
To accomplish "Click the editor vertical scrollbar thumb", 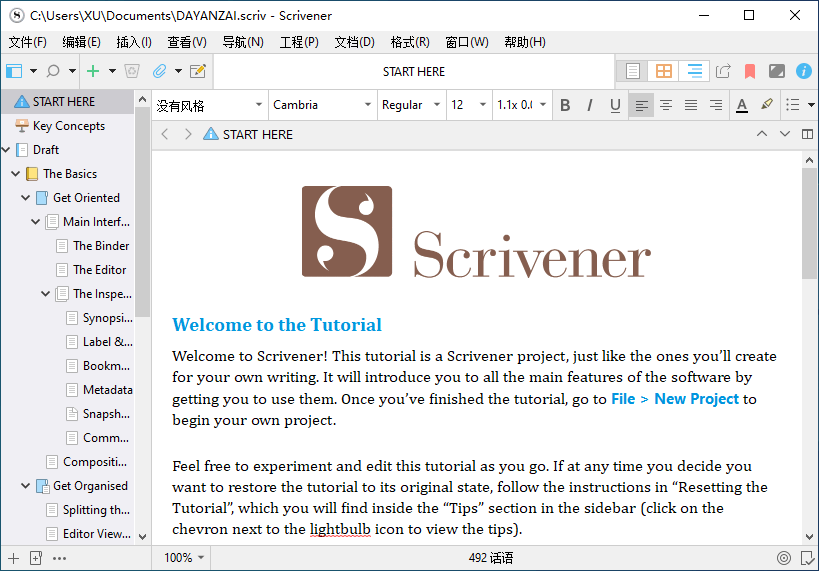I will [x=809, y=224].
